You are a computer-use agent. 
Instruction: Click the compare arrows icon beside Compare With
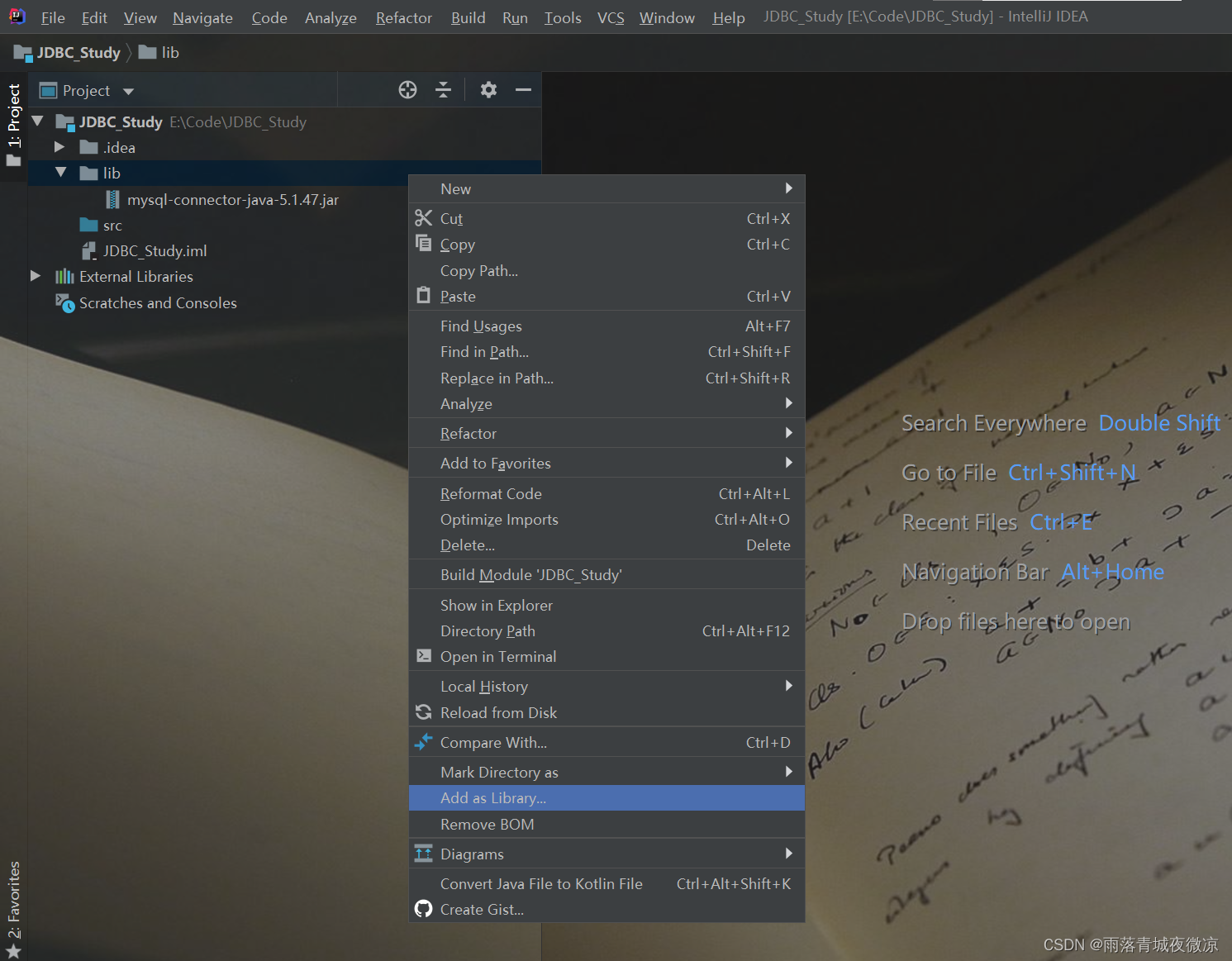pyautogui.click(x=424, y=742)
